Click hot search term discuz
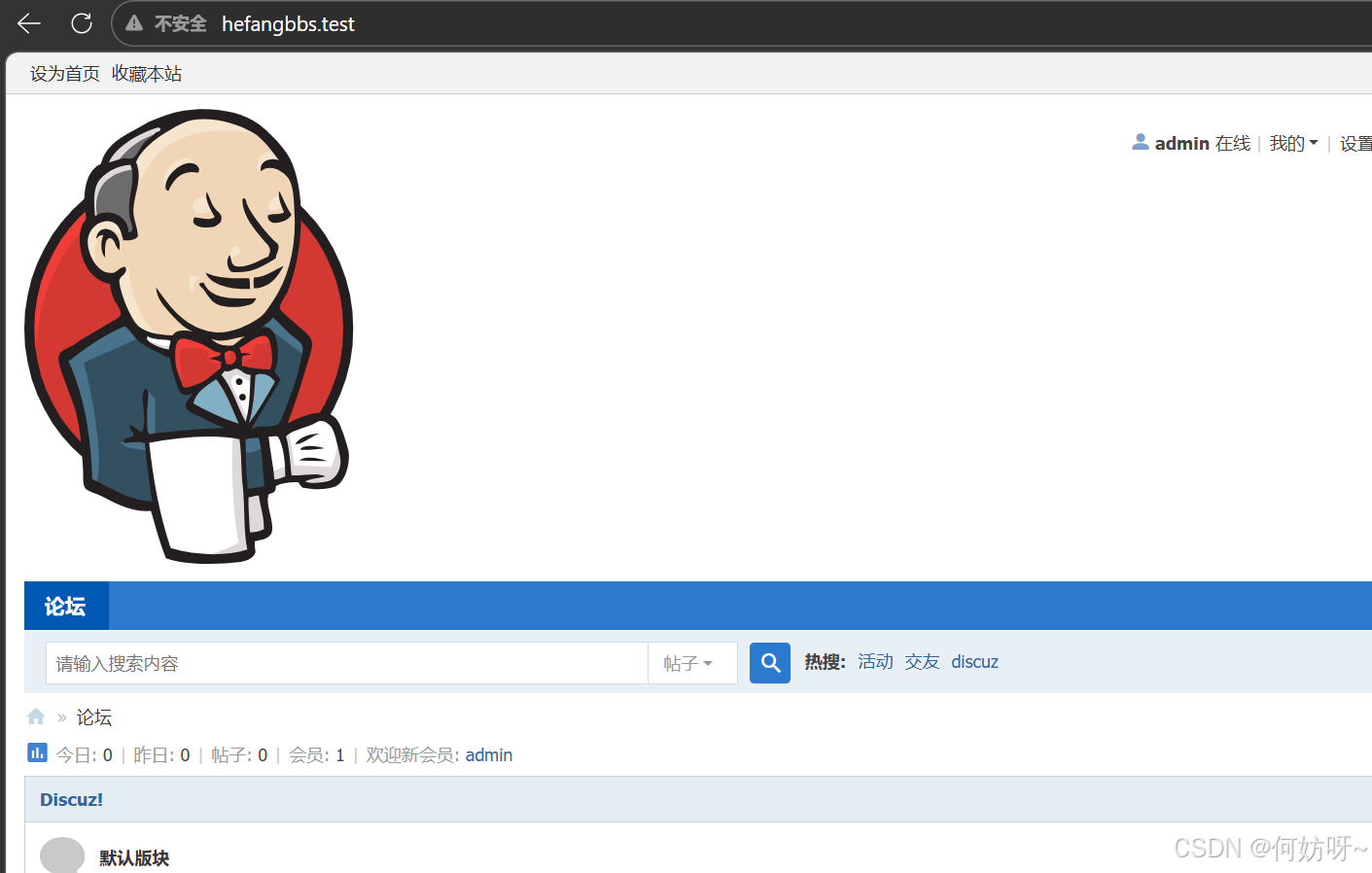The height and width of the screenshot is (873, 1372). pos(974,662)
